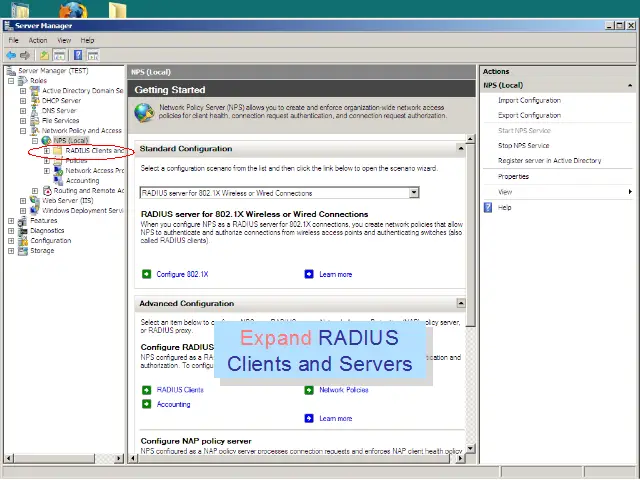Toggle the Show/Hide Console Tree toolbar icon
Viewport: 640px width, 480px height.
click(60, 55)
